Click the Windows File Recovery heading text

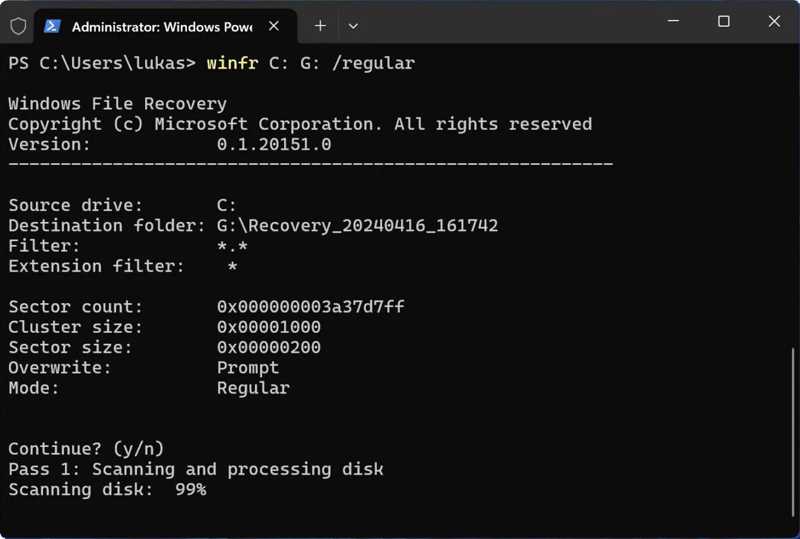click(117, 104)
